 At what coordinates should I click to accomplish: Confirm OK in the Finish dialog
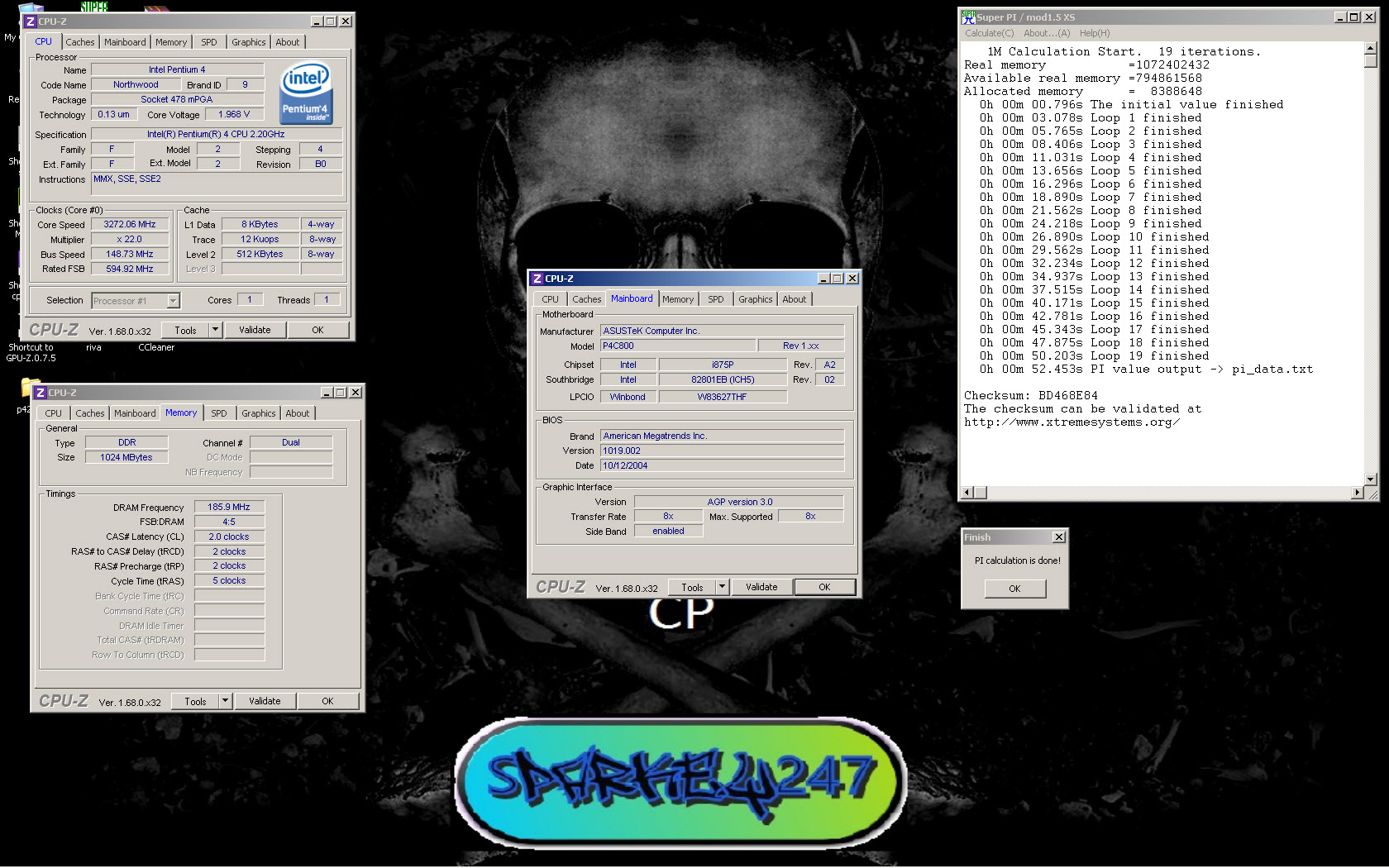(x=1014, y=589)
